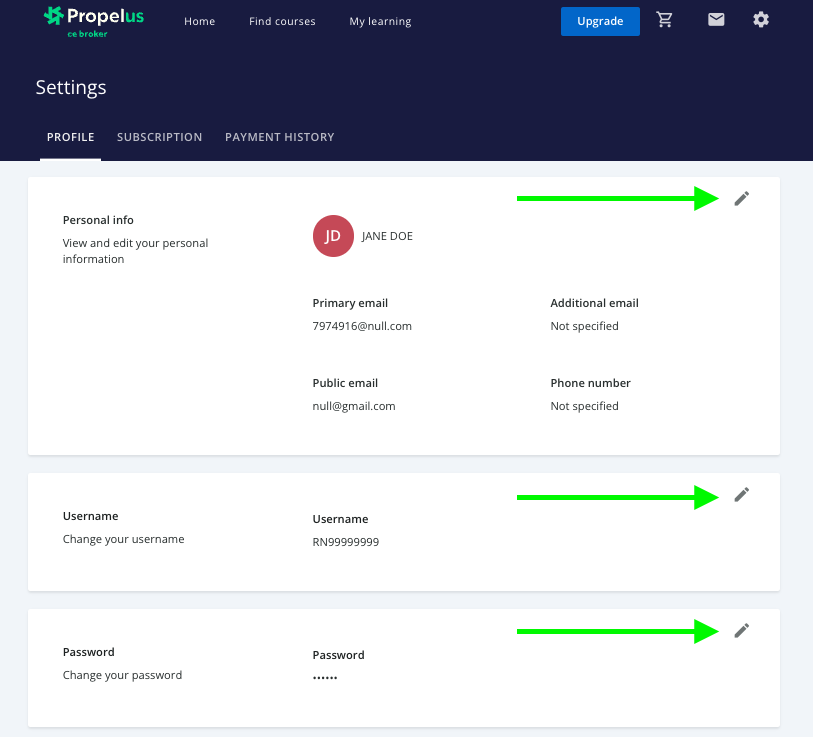
Task: Click the masked password dots
Action: tap(325, 677)
